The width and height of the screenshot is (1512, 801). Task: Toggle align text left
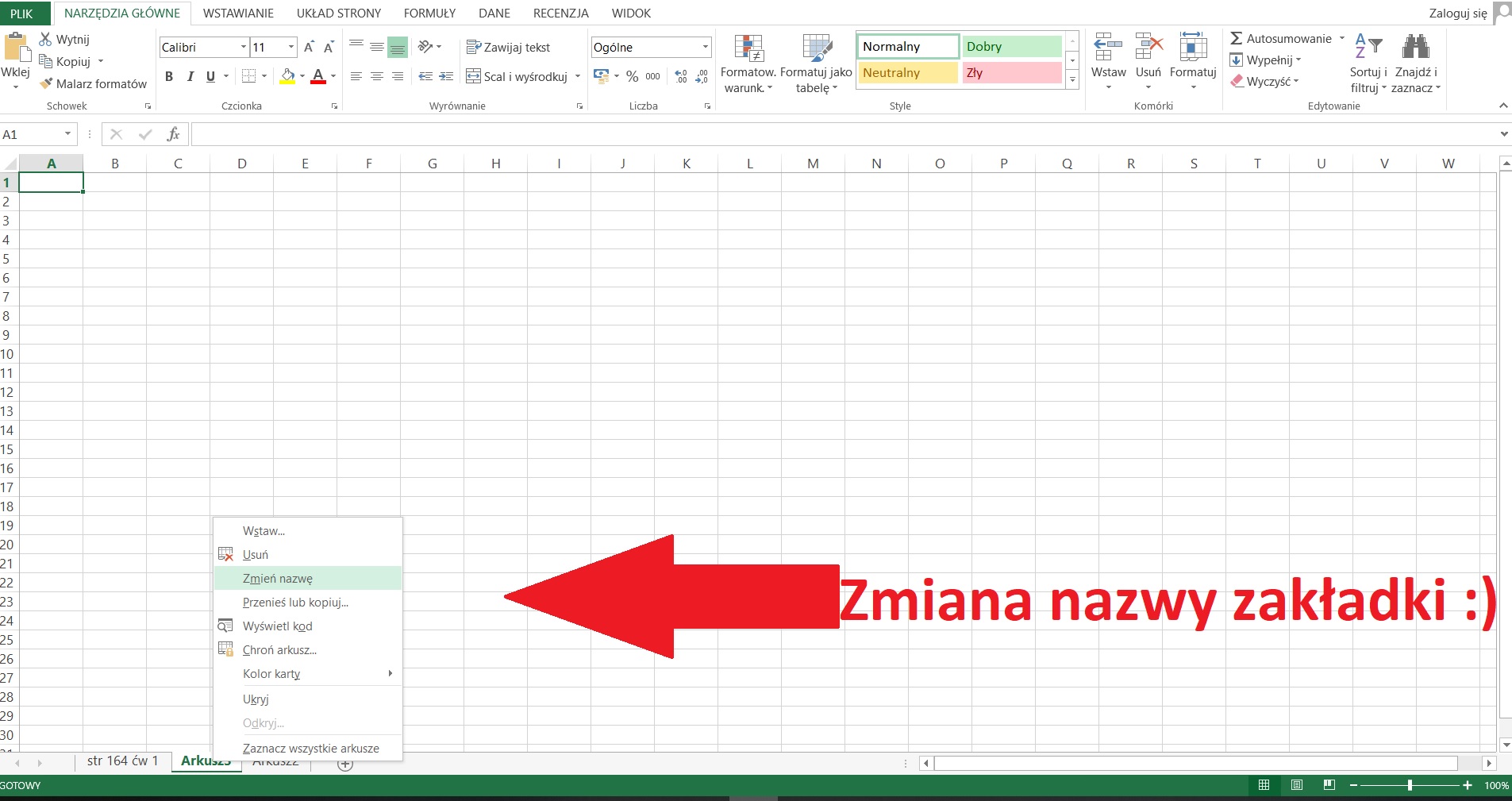tap(356, 76)
